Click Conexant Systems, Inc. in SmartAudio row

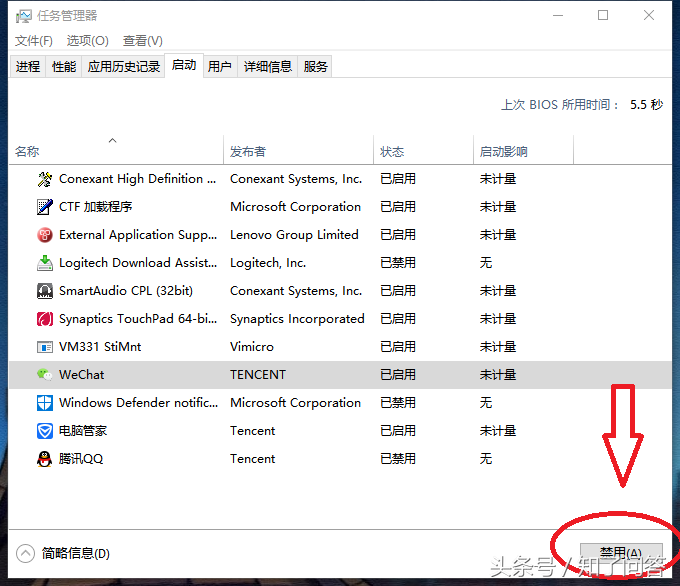296,291
